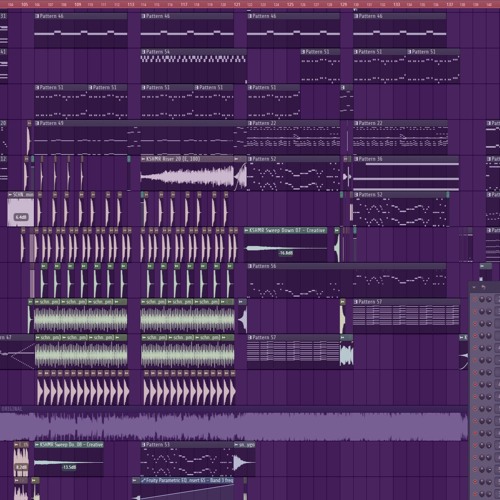Click the second channel's pan knob in channel rack
Image resolution: width=500 pixels, height=500 pixels.
(x=482, y=311)
